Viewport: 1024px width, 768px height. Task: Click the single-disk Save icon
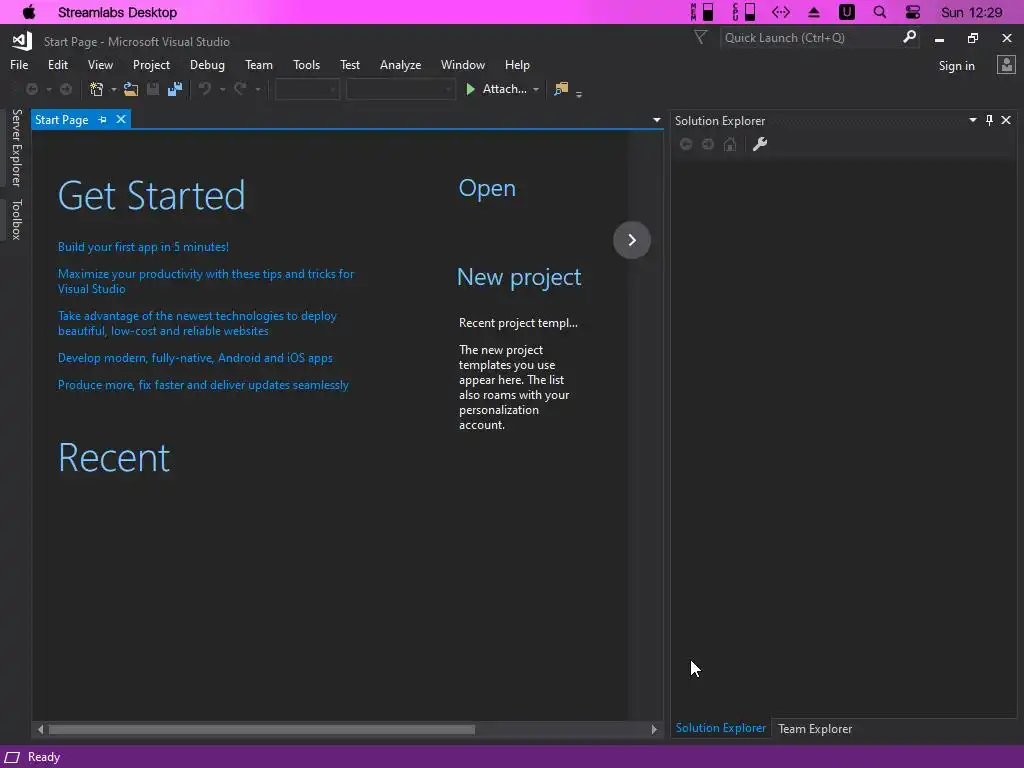[x=153, y=89]
